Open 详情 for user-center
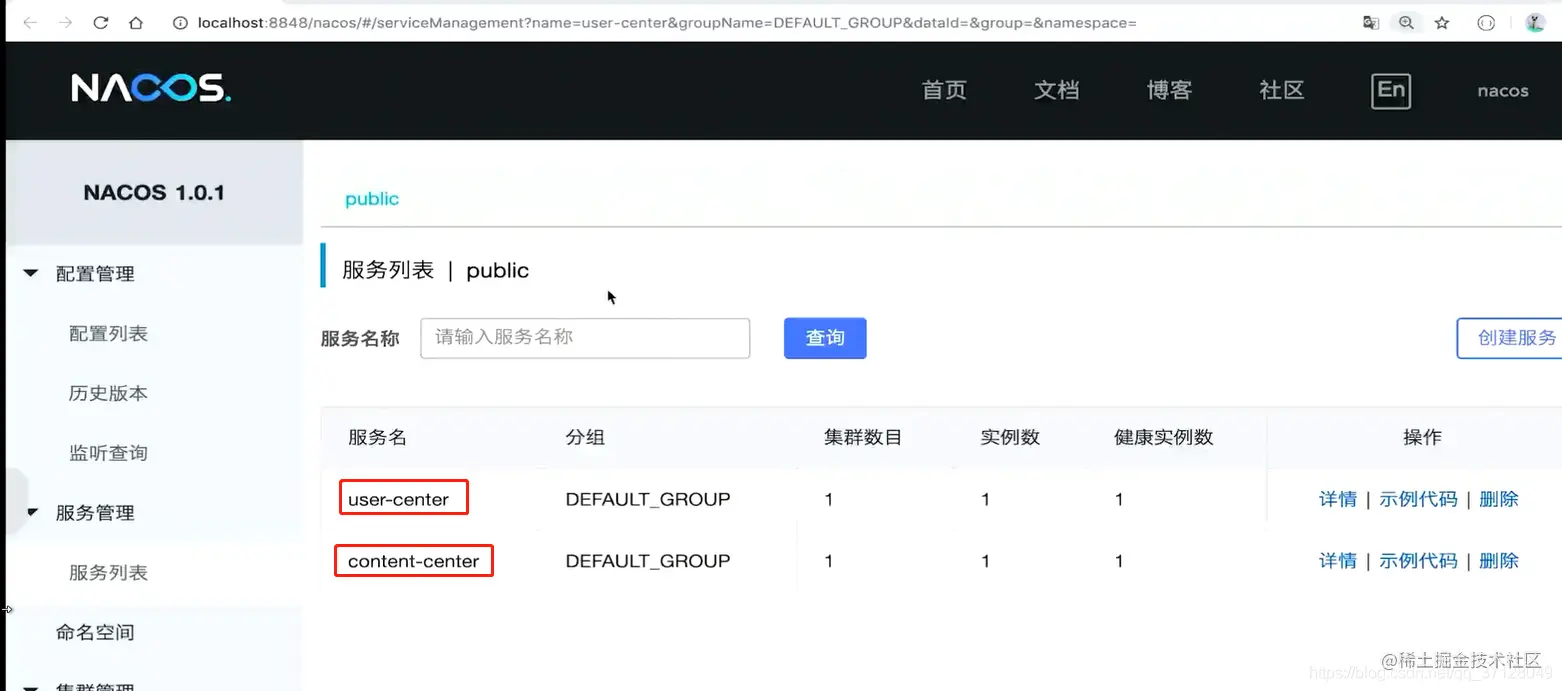Screen dimensions: 1562x691 tap(1338, 499)
